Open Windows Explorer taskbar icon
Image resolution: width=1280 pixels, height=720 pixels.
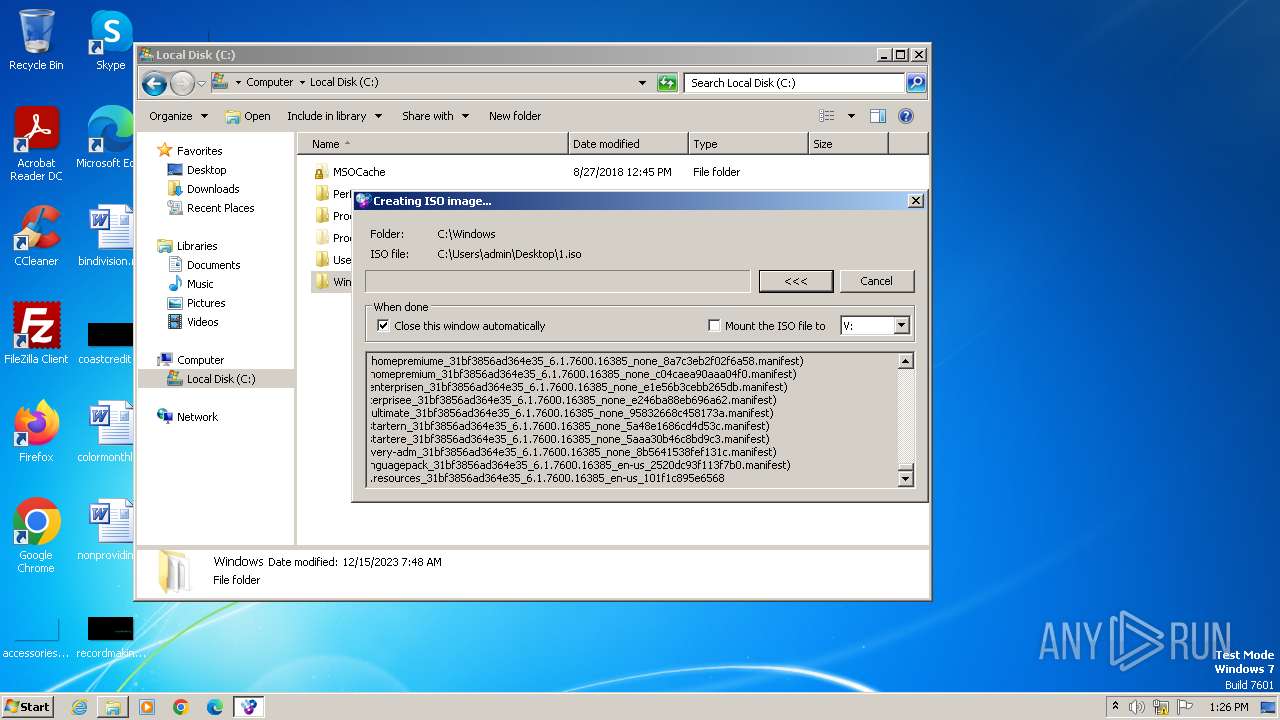point(113,707)
